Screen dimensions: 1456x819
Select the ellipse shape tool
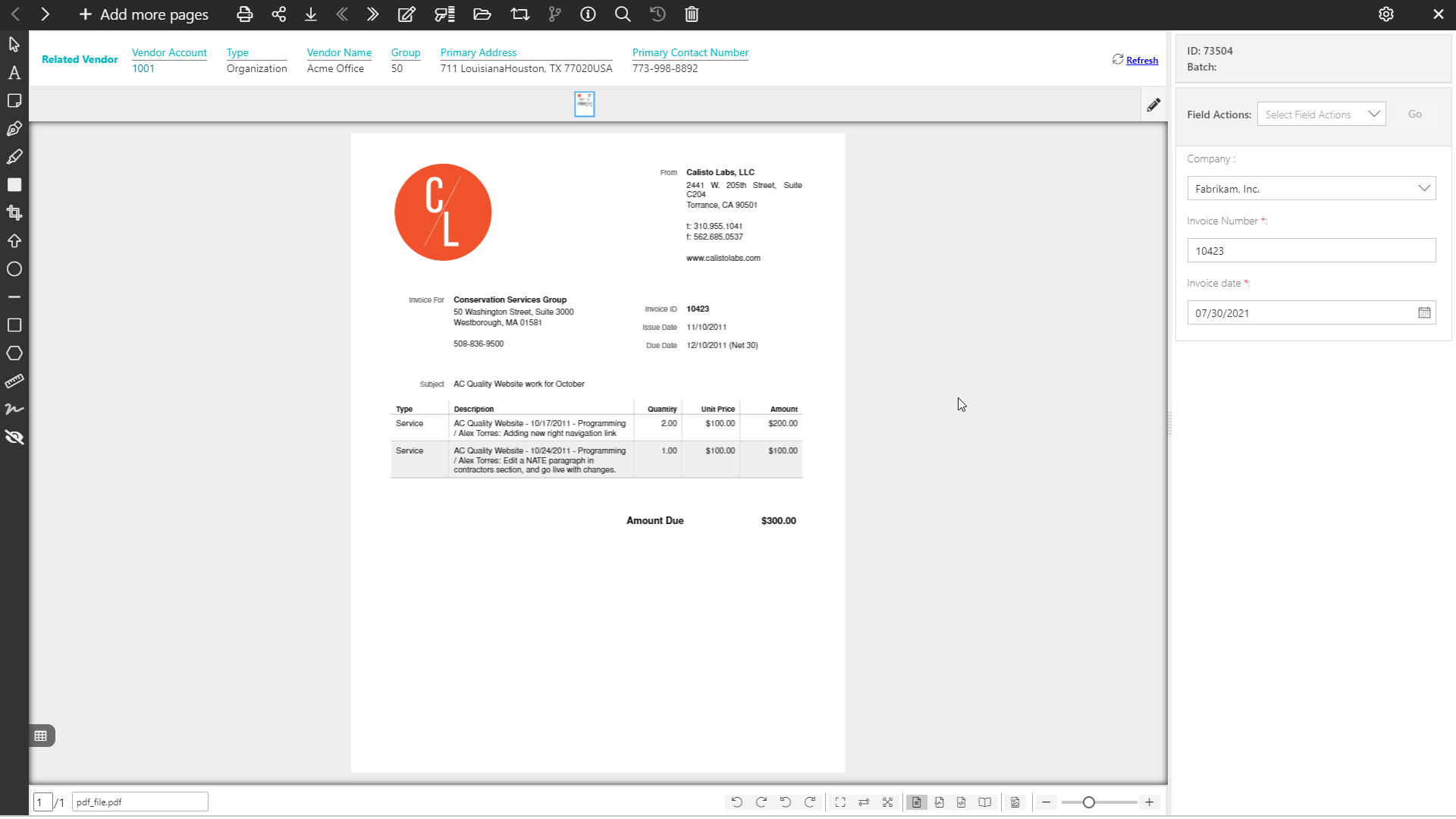point(14,269)
